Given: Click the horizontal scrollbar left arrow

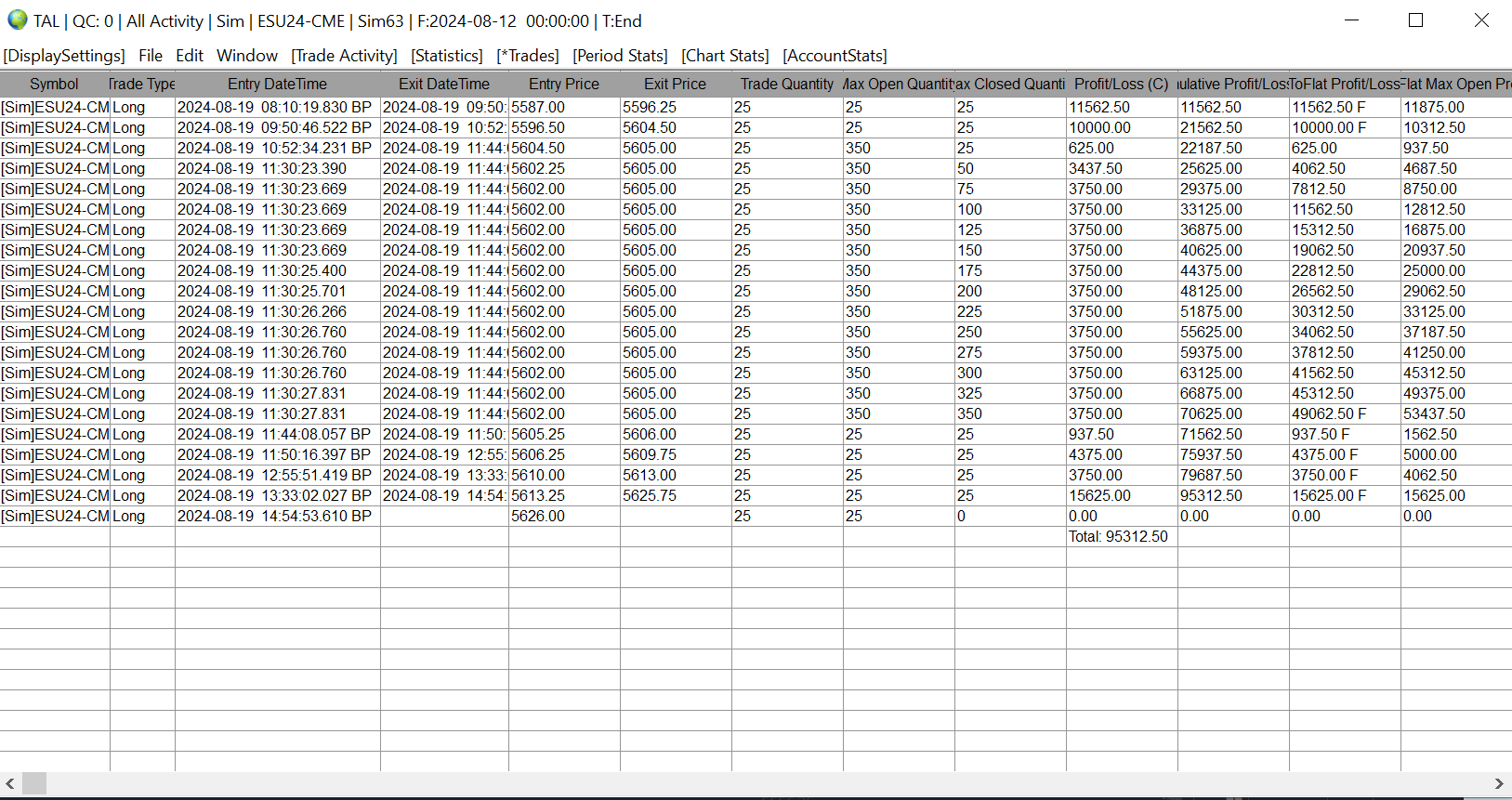Looking at the screenshot, I should [x=10, y=783].
